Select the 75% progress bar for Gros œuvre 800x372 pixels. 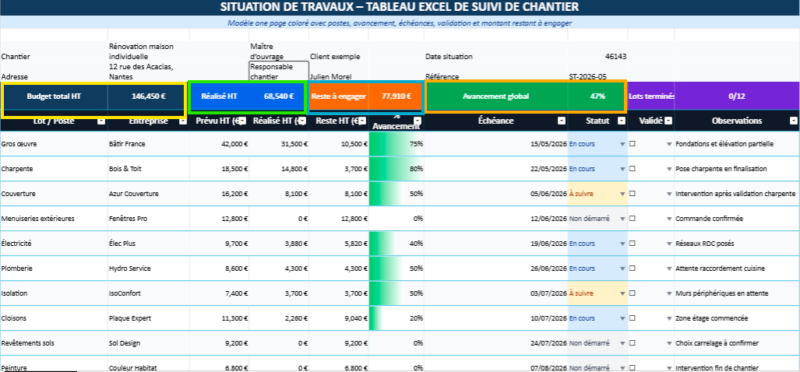396,144
